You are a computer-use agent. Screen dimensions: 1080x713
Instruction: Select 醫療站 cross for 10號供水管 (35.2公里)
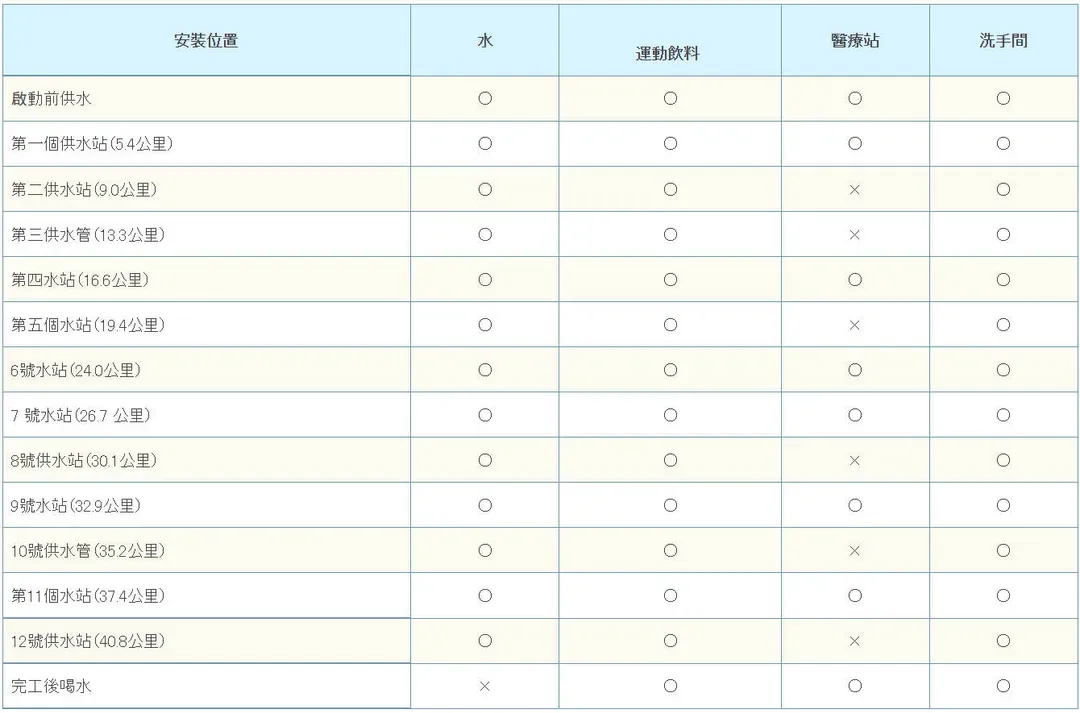854,551
